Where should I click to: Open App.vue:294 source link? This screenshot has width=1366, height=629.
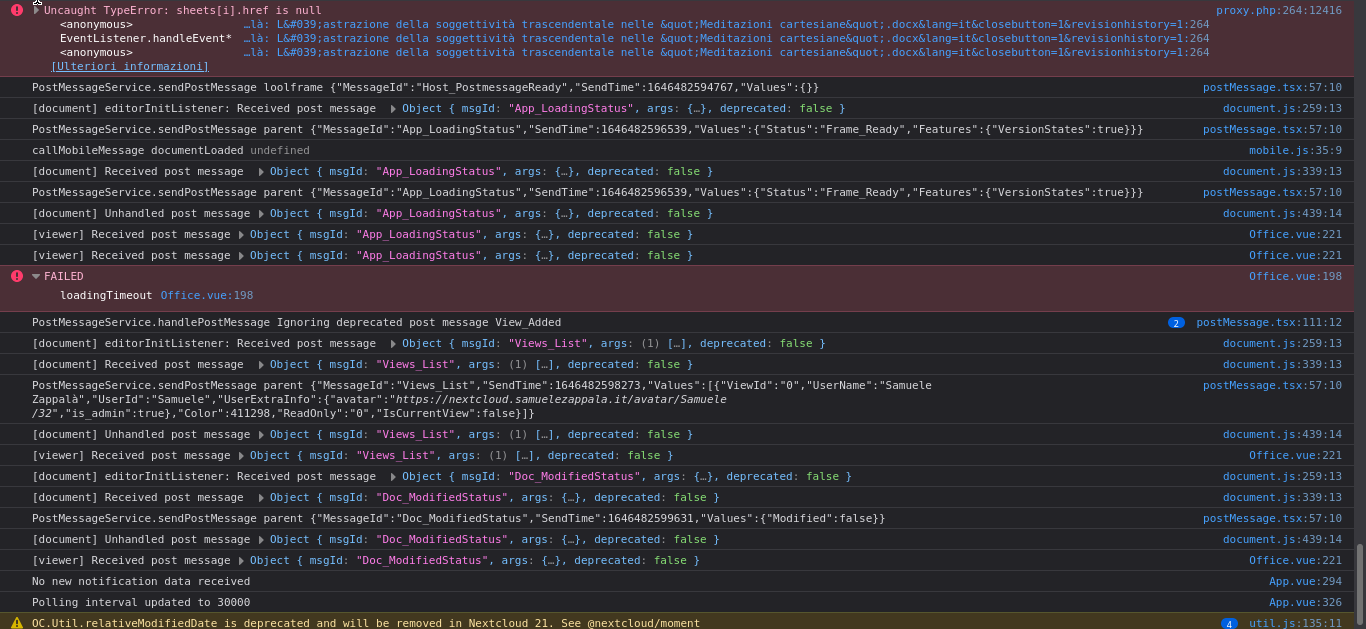click(1305, 581)
